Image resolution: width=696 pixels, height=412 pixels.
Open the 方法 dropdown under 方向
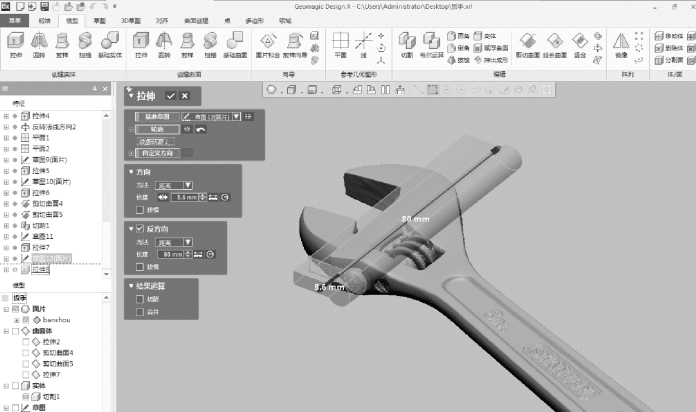click(188, 185)
